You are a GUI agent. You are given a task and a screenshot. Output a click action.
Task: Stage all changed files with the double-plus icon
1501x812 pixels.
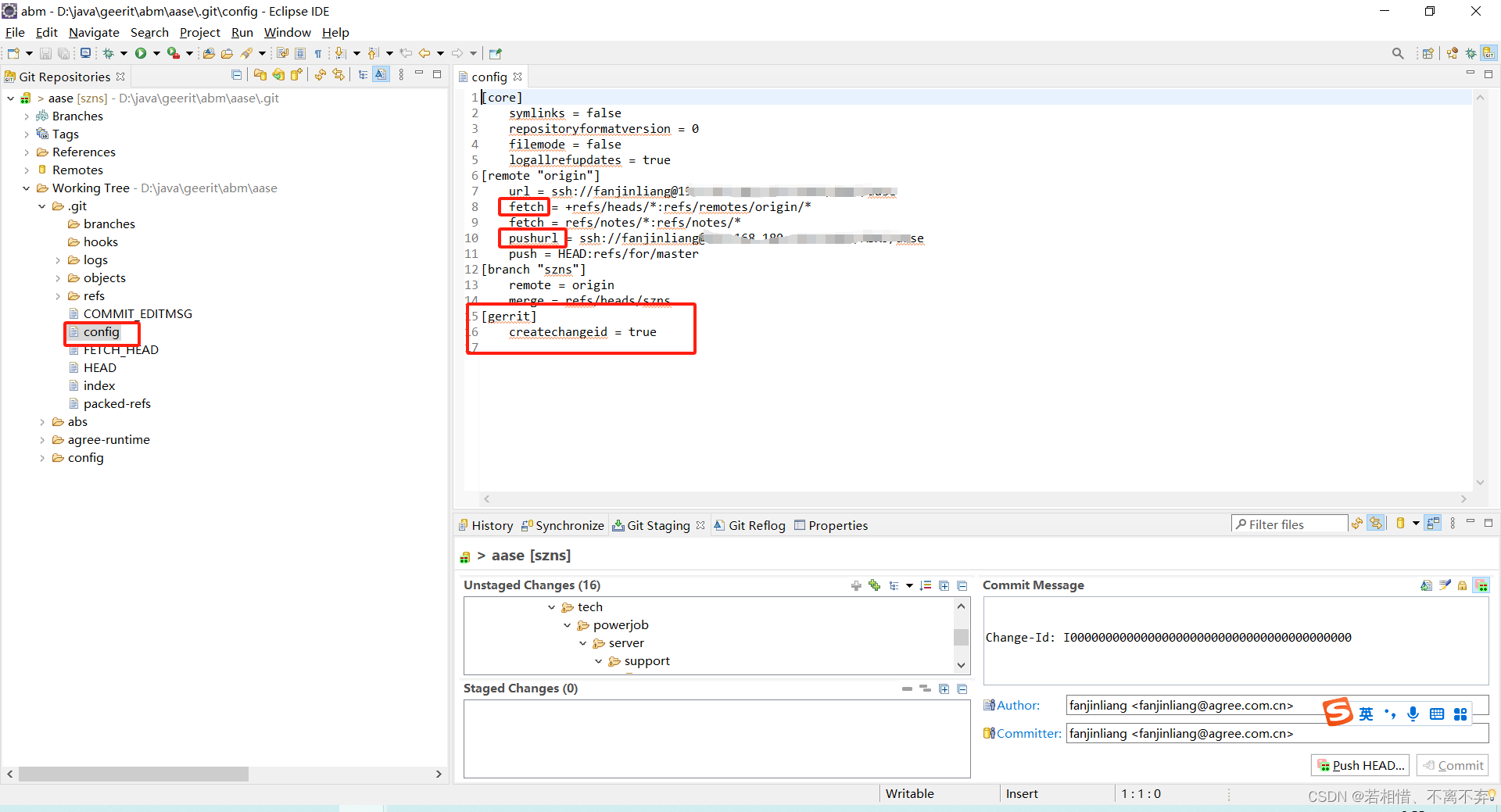pos(874,585)
